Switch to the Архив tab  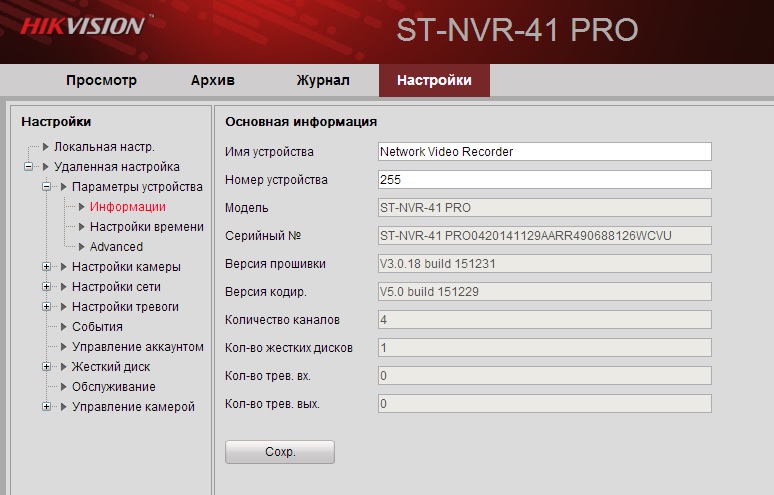click(213, 80)
